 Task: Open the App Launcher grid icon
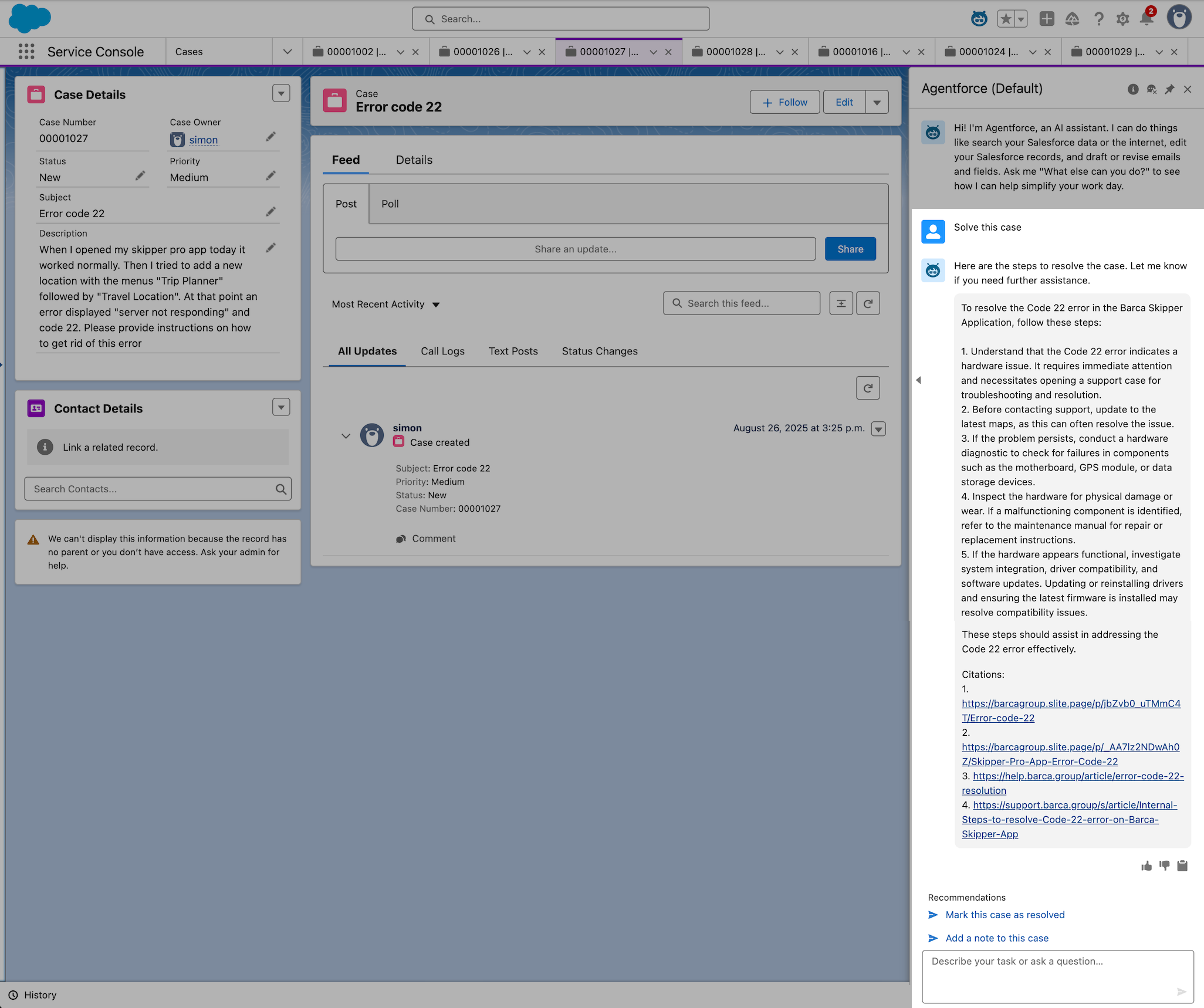click(26, 52)
